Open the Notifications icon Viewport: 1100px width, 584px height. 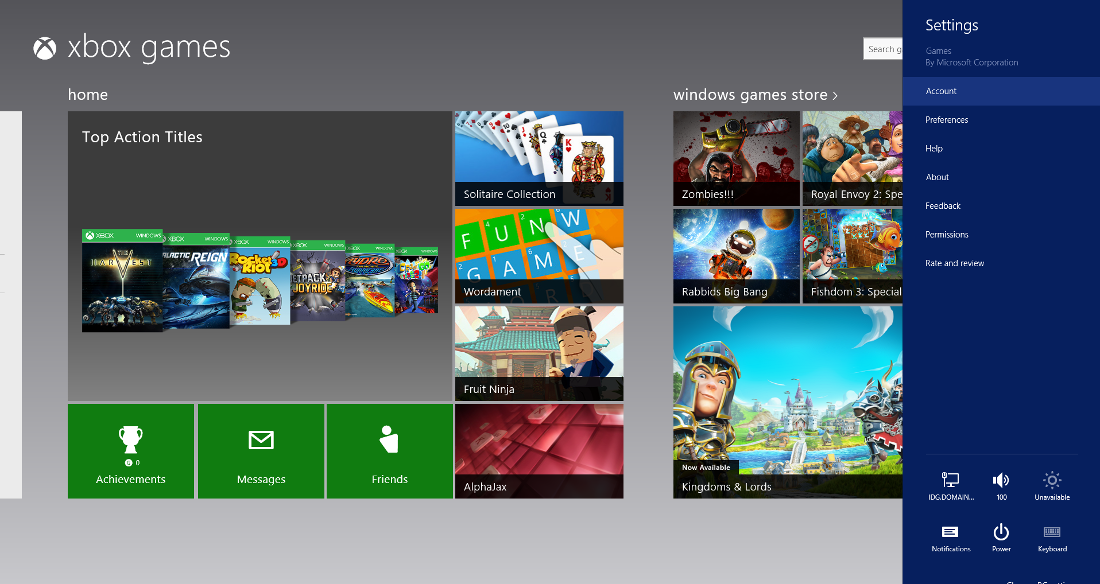tap(951, 531)
